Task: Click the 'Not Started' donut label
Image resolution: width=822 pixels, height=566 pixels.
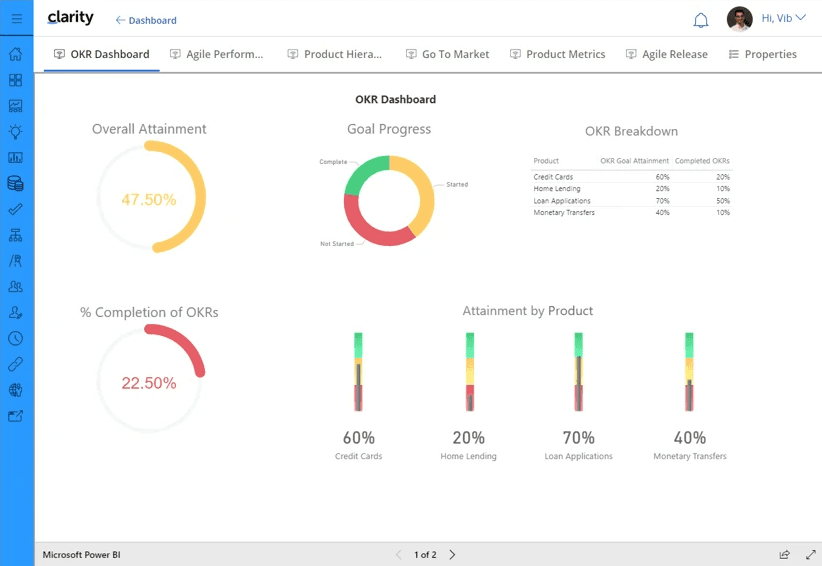Action: 337,244
